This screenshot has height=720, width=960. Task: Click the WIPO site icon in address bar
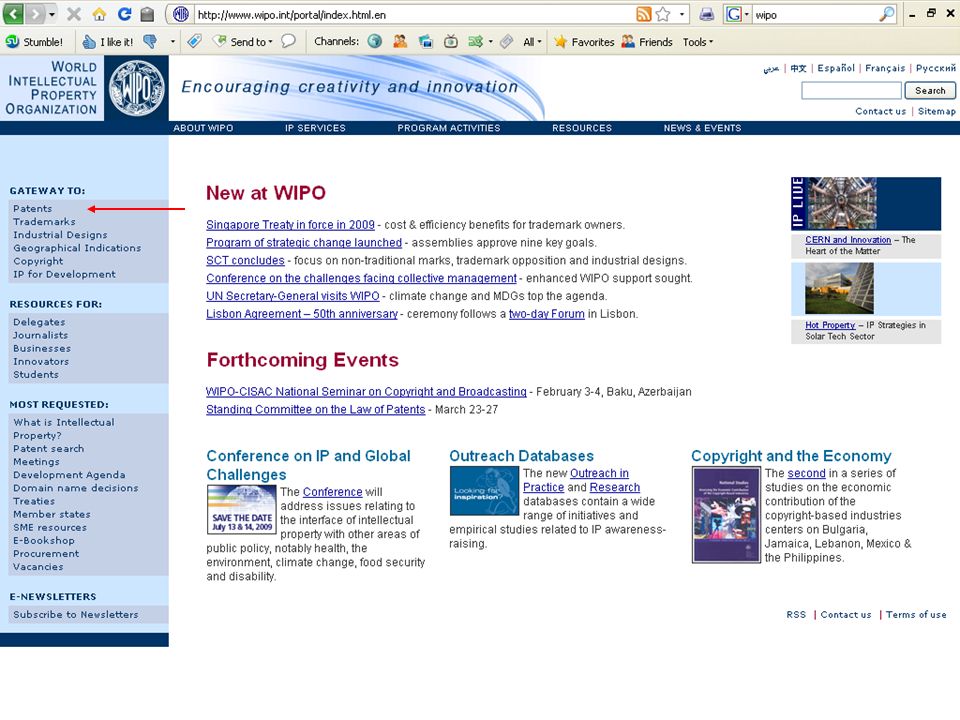(x=181, y=14)
